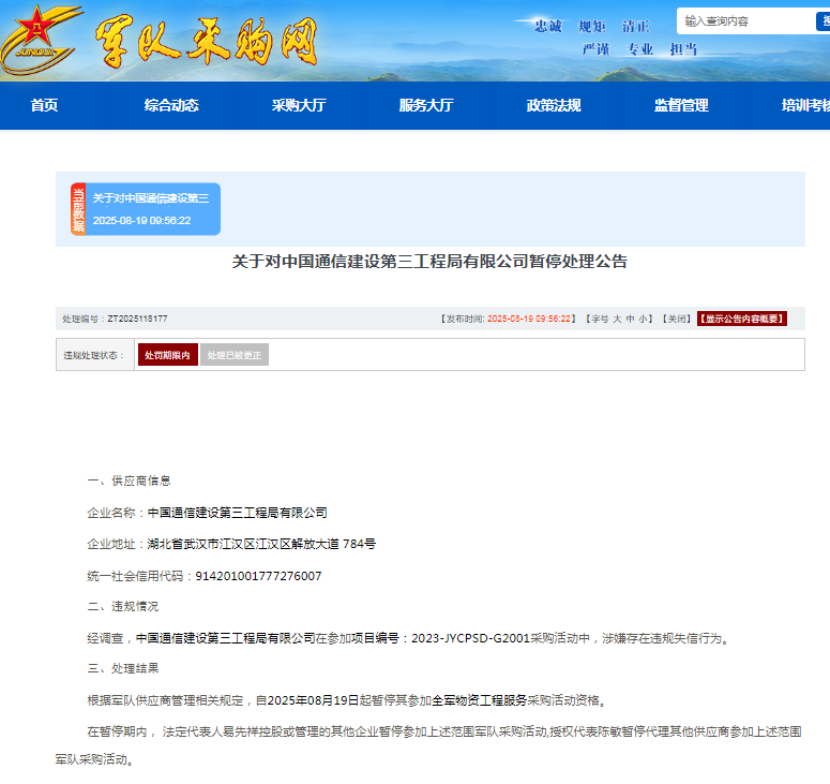This screenshot has width=830, height=784.
Task: Open the 首页 menu item
Action: point(44,105)
